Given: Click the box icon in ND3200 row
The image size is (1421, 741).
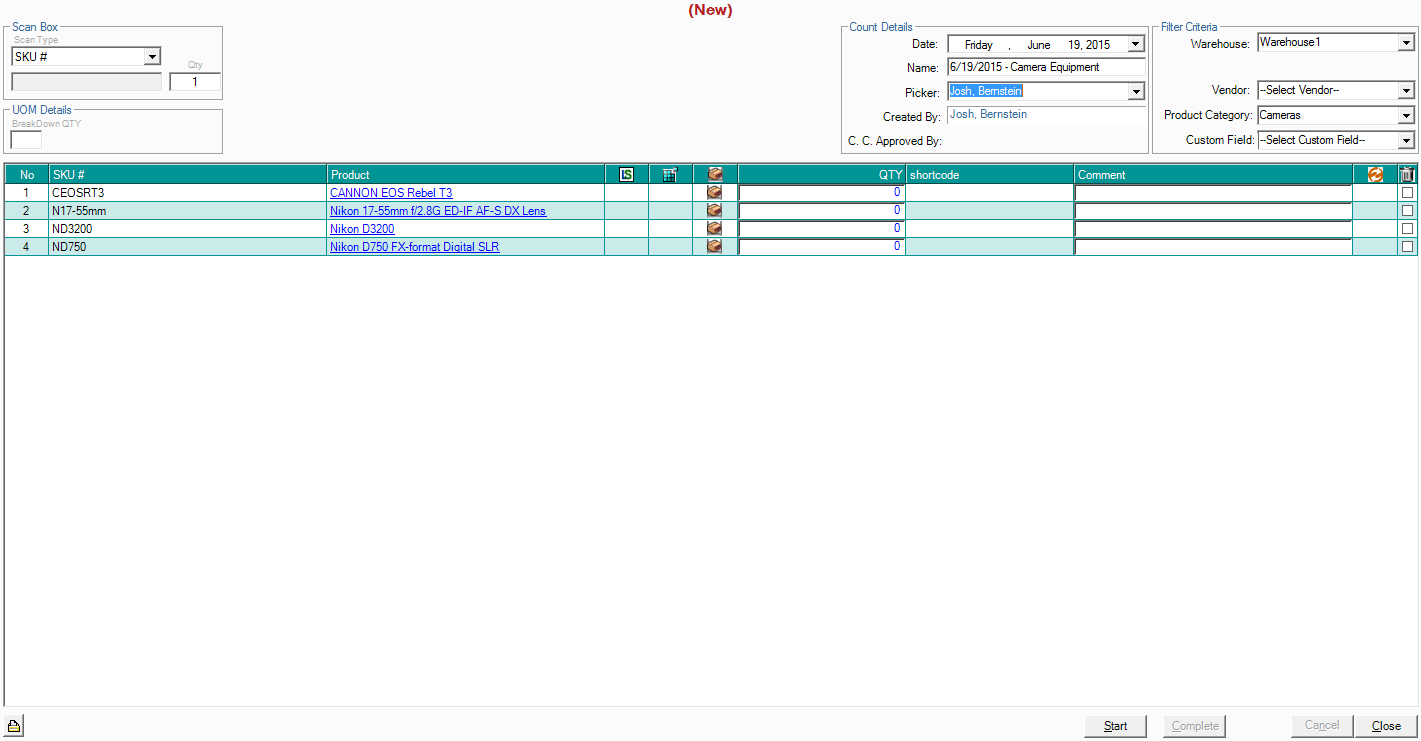Looking at the screenshot, I should click(714, 229).
